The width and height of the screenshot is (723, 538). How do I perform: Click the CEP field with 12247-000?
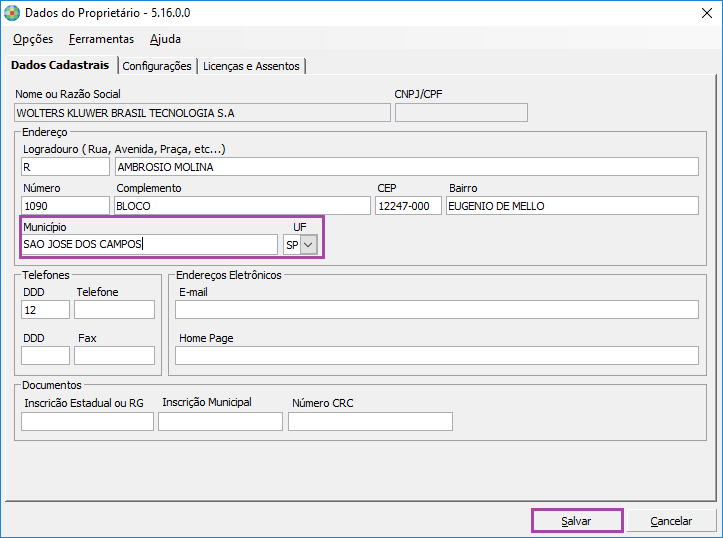pos(408,206)
